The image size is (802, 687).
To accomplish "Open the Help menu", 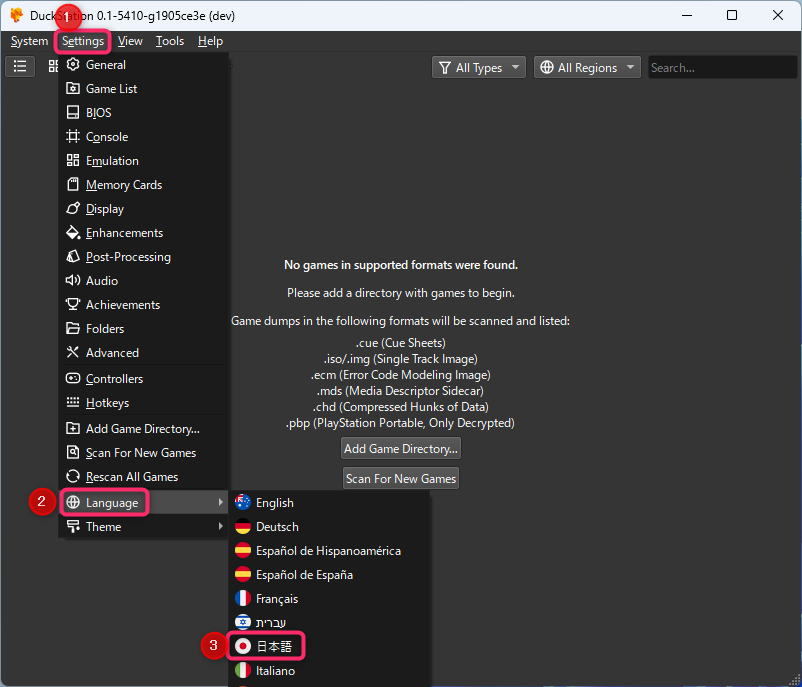I will click(210, 41).
